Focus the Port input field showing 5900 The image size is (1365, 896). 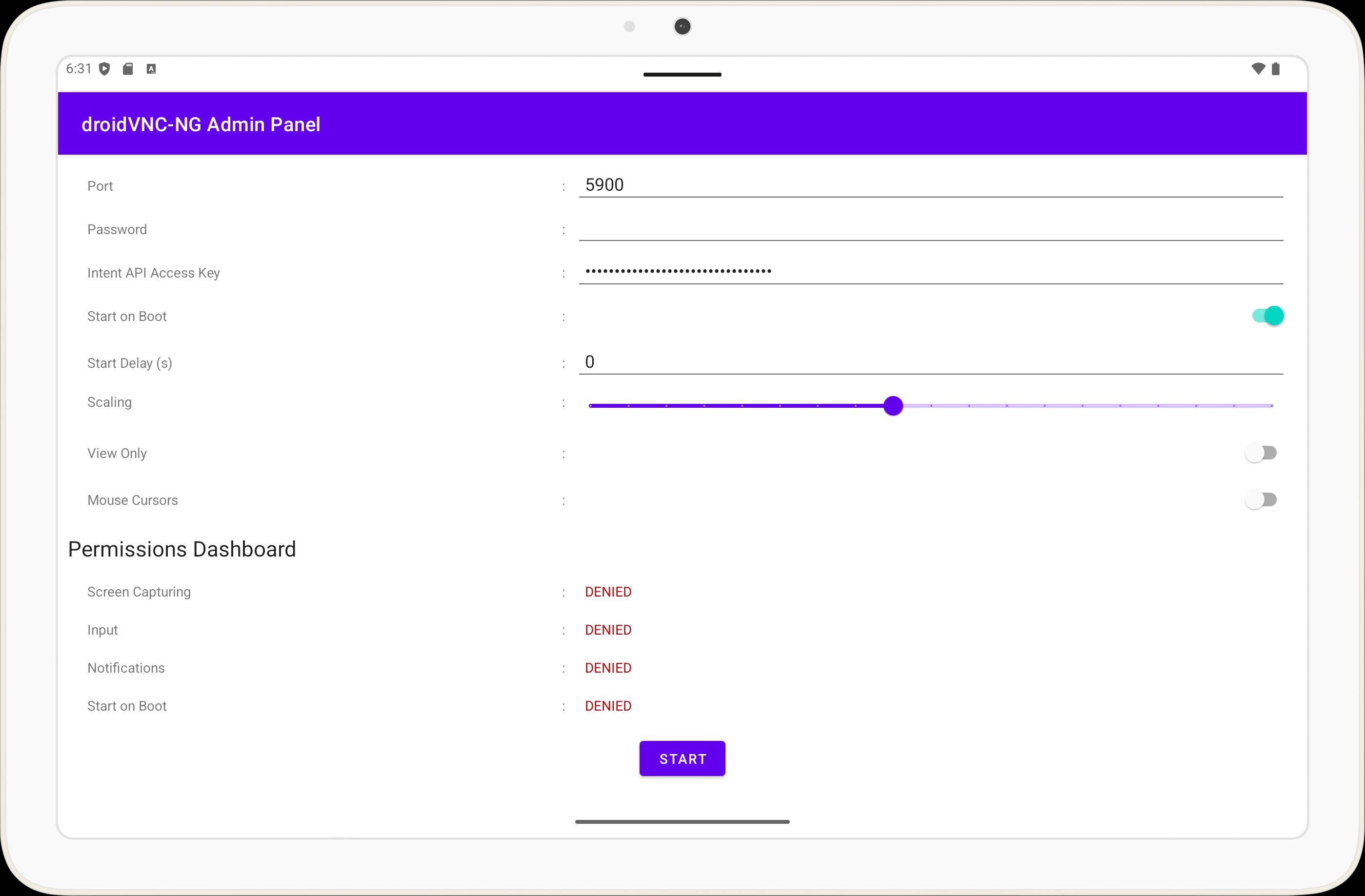(x=930, y=184)
